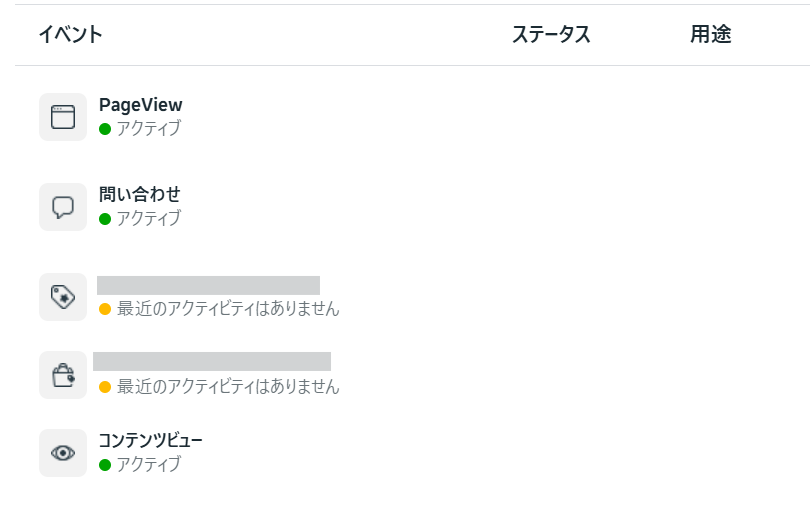810x508 pixels.
Task: Click the 問い合わせ speech bubble icon
Action: coord(63,207)
